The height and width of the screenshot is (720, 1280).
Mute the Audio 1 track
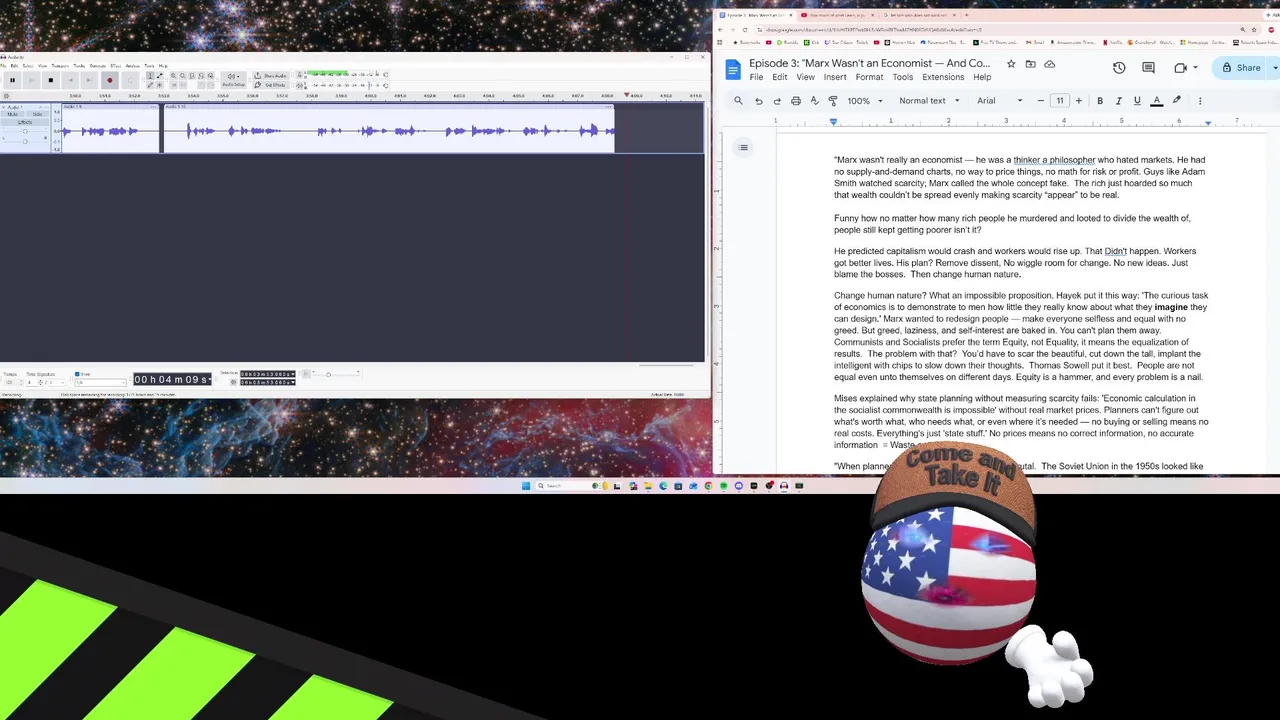tap(12, 114)
